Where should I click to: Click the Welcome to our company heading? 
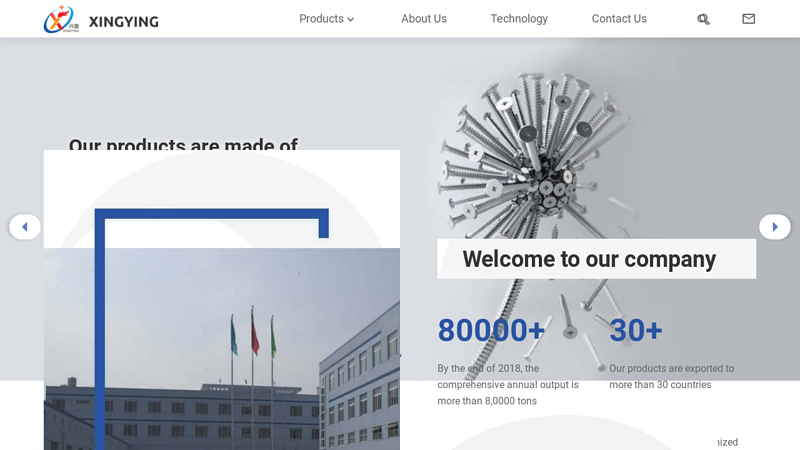(x=589, y=259)
